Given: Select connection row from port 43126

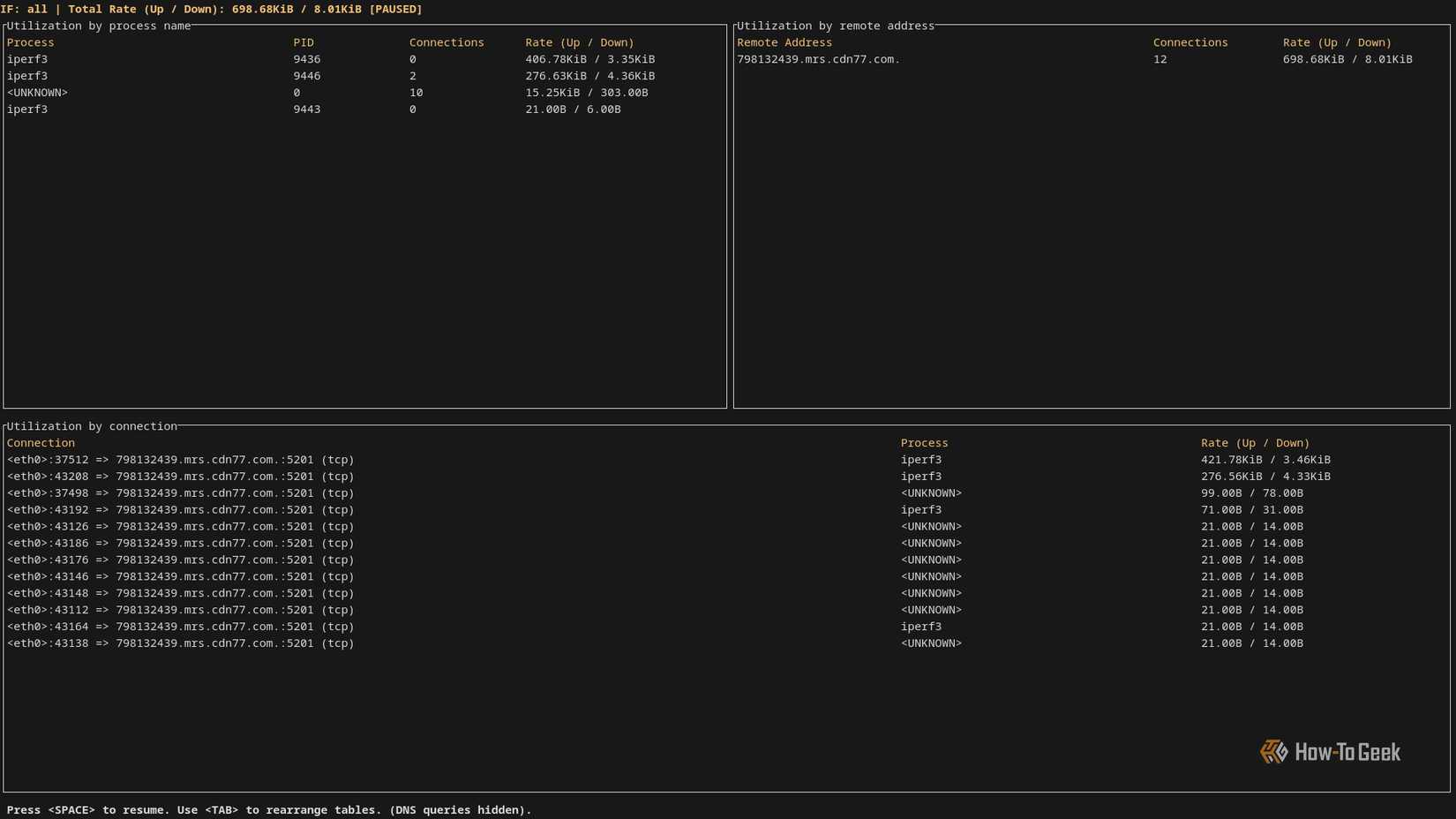Looking at the screenshot, I should (x=726, y=527).
